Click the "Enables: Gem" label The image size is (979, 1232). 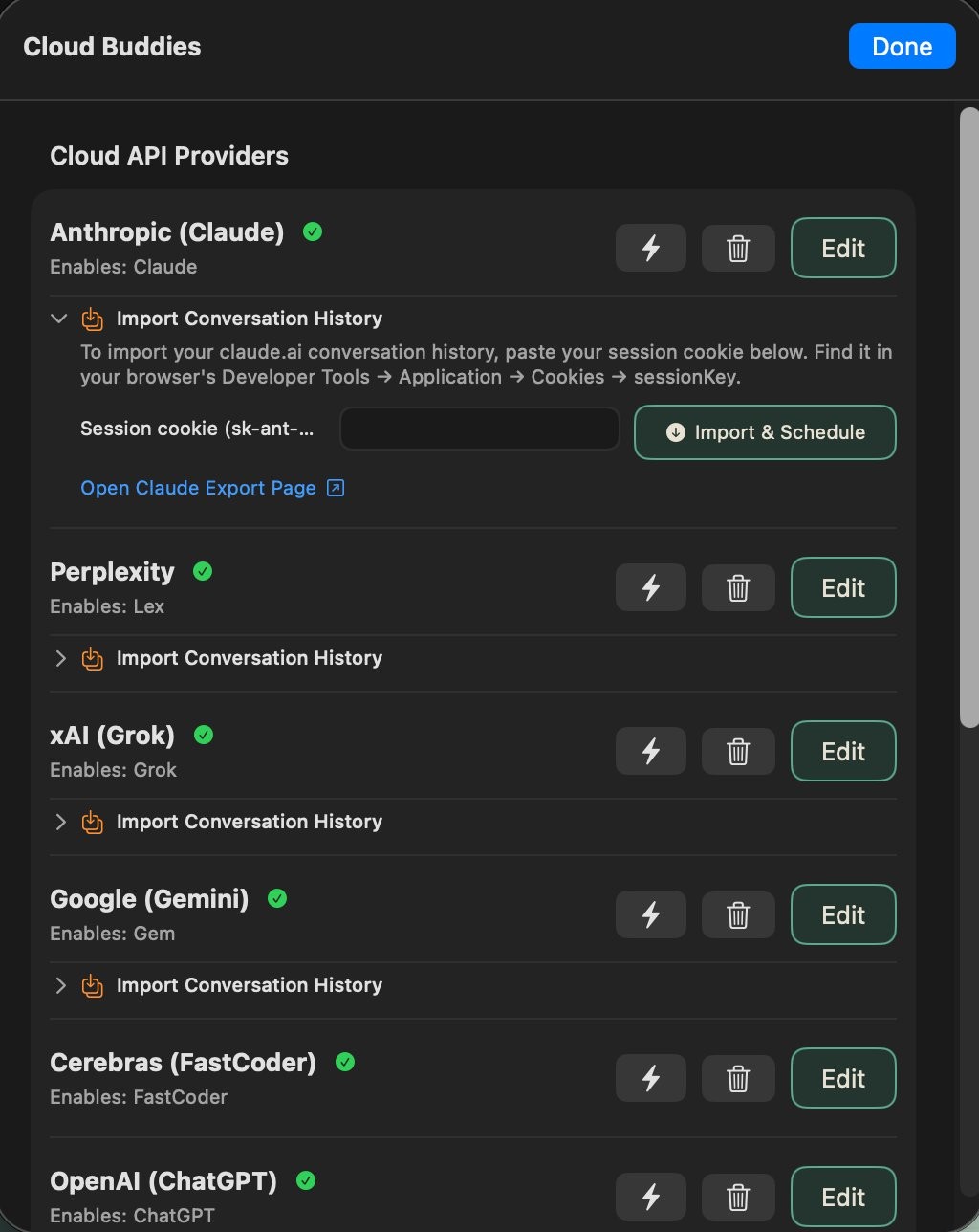[x=112, y=934]
